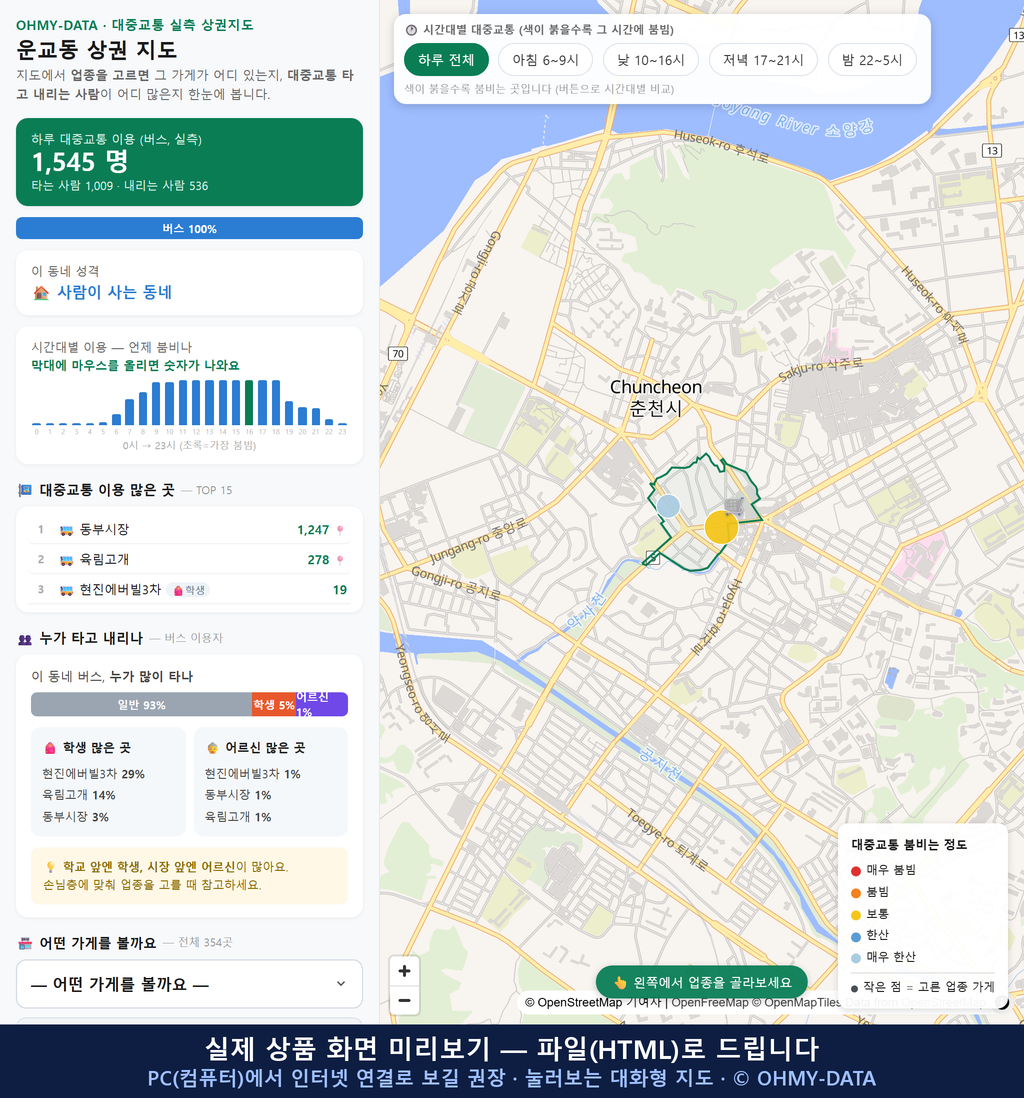Click the map pin icon beside 1,247
1024x1098 pixels.
(x=340, y=530)
